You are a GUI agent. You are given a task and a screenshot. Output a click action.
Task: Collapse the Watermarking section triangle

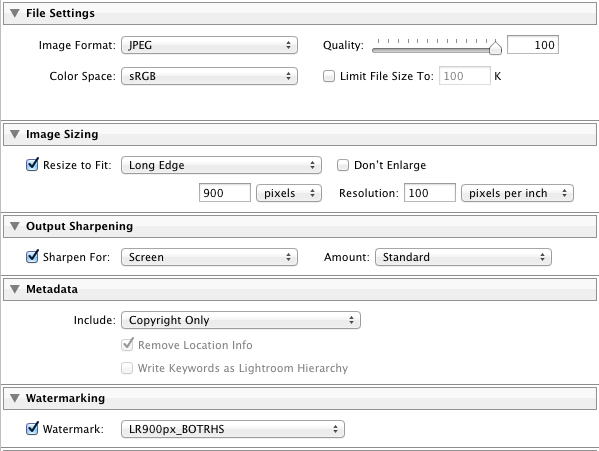pyautogui.click(x=15, y=398)
